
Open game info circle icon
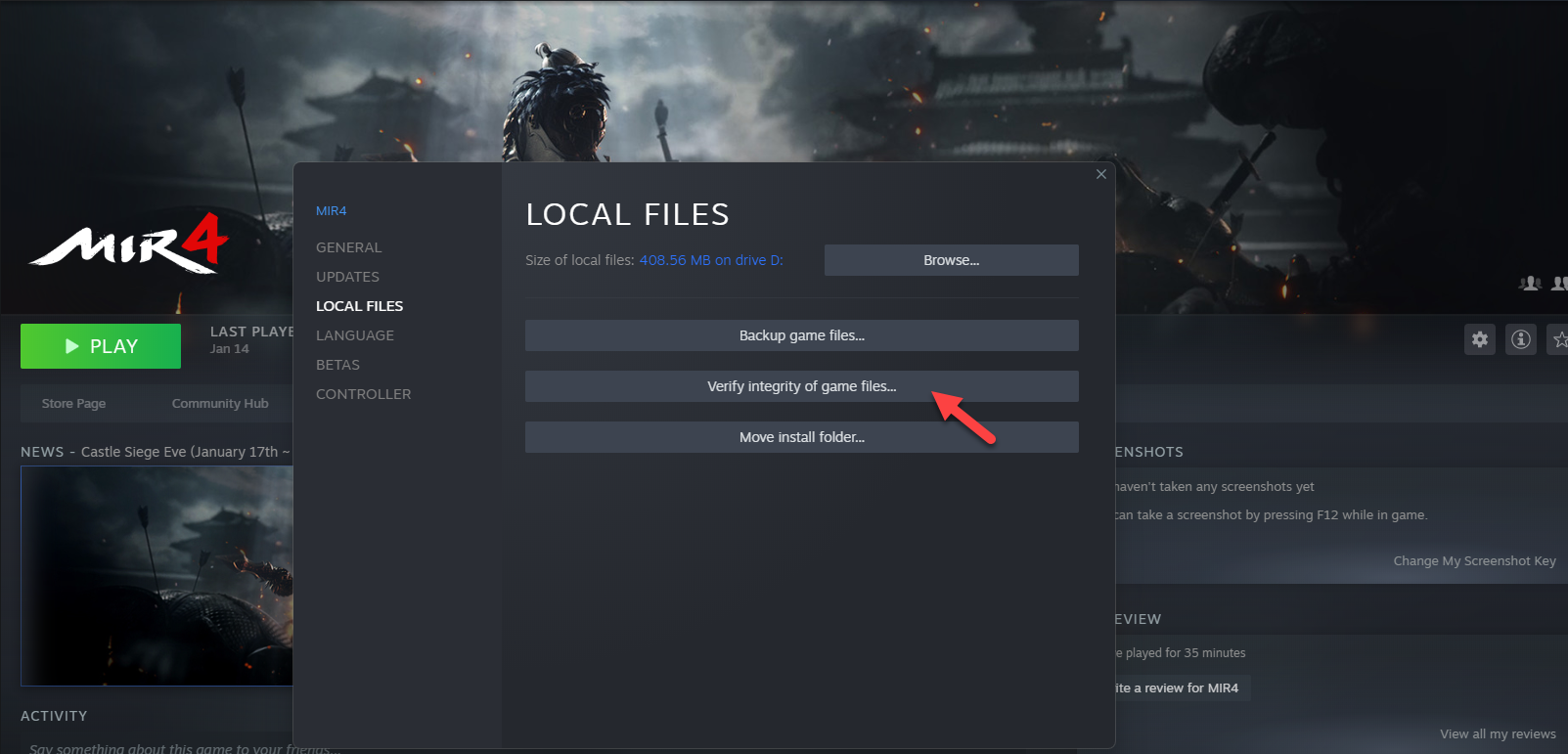pos(1521,339)
